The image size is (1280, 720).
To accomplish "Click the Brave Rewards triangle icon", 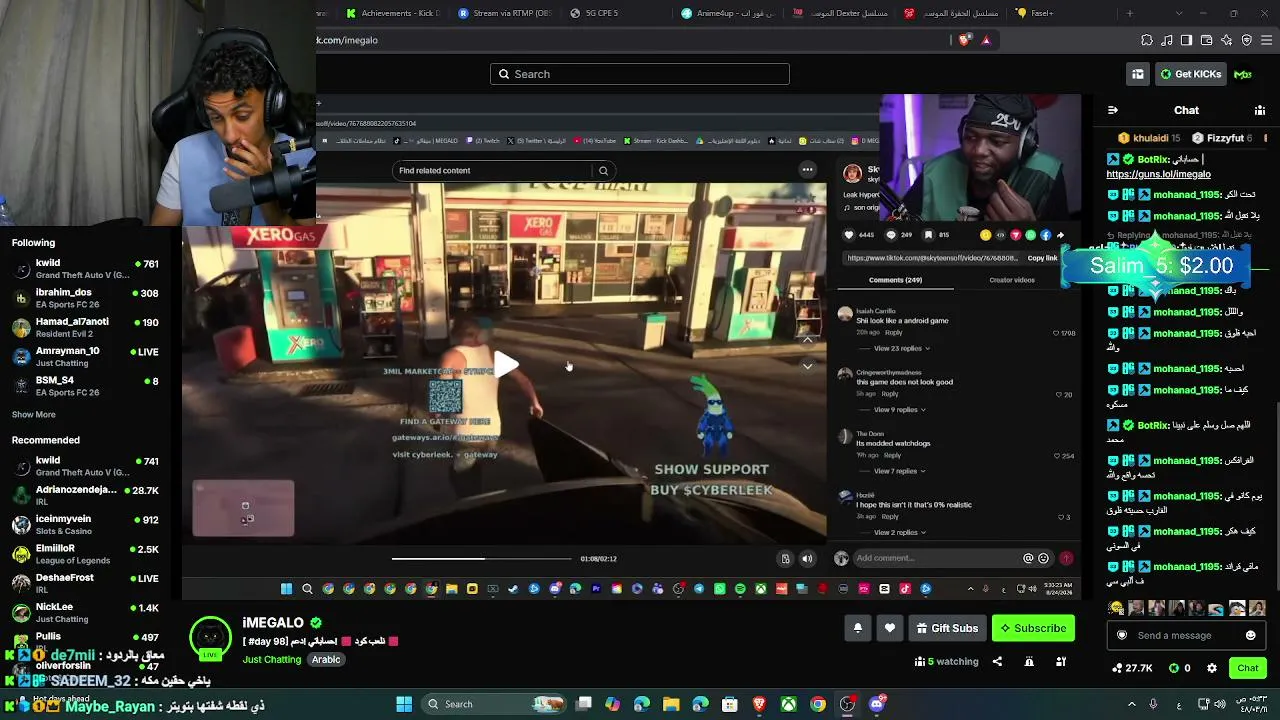I will pos(986,40).
